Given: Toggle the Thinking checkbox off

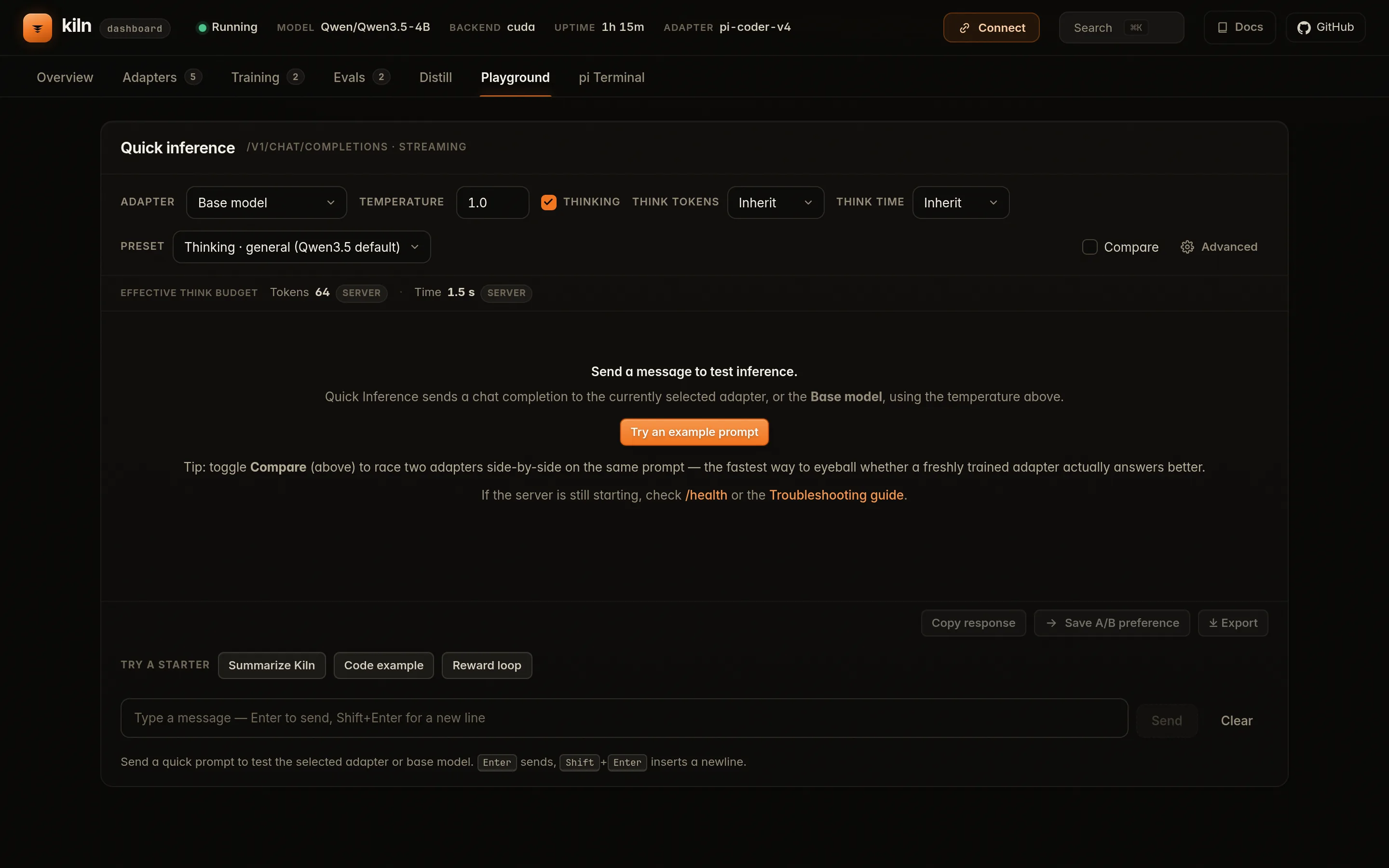Looking at the screenshot, I should tap(548, 202).
